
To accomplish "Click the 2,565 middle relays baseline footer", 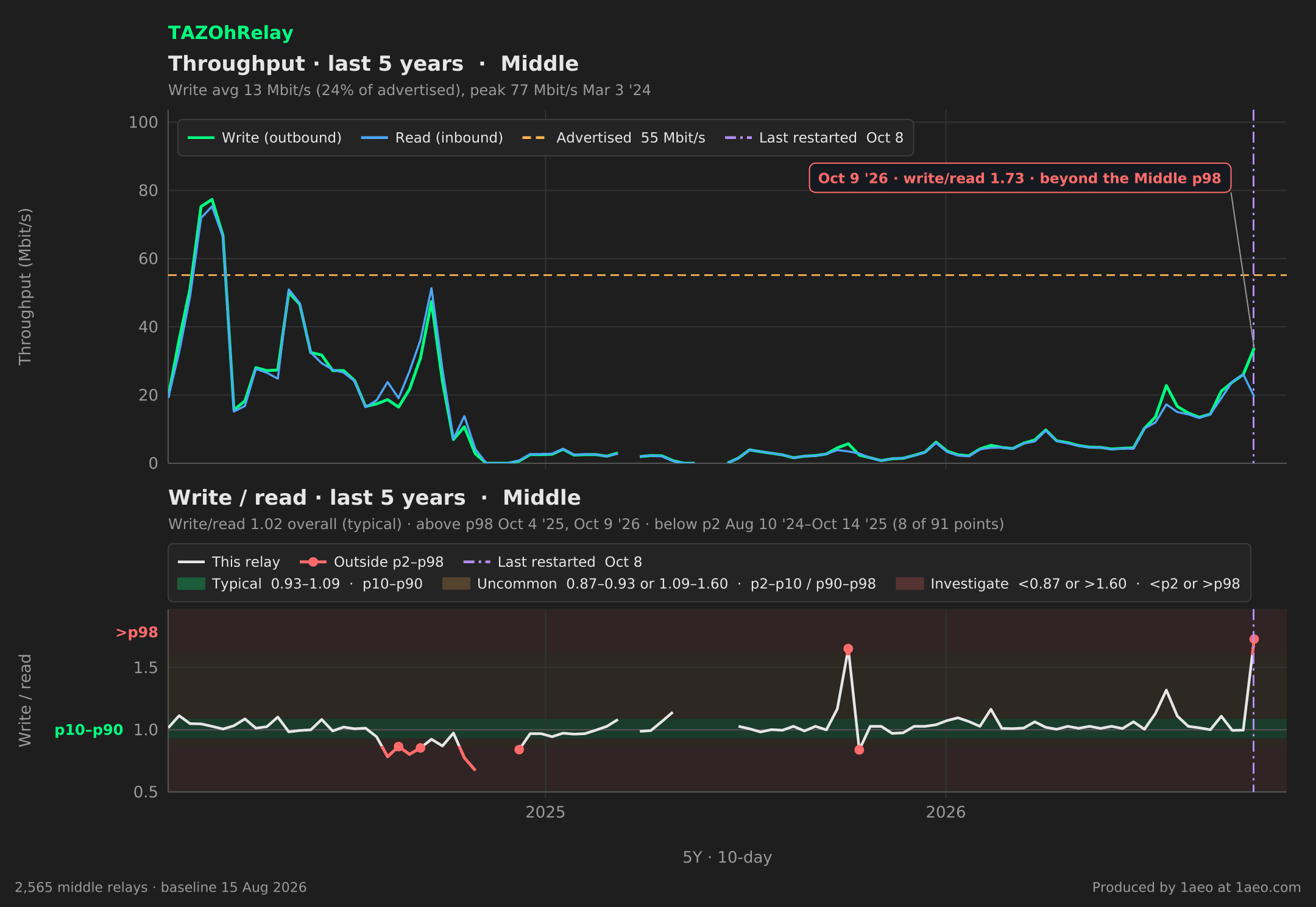I will (161, 887).
